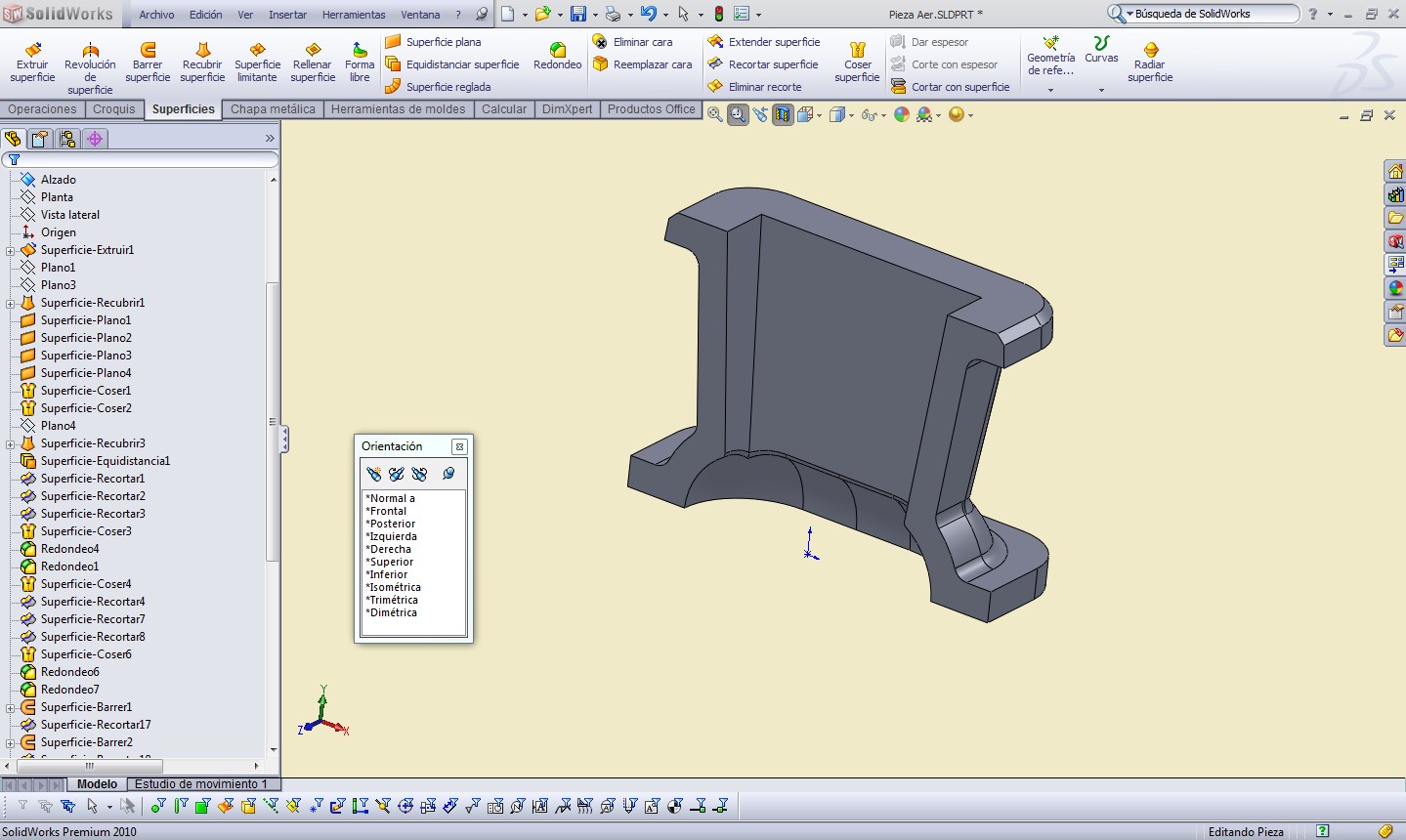Select *Frontal view in Orientación list
This screenshot has width=1406, height=840.
point(387,511)
